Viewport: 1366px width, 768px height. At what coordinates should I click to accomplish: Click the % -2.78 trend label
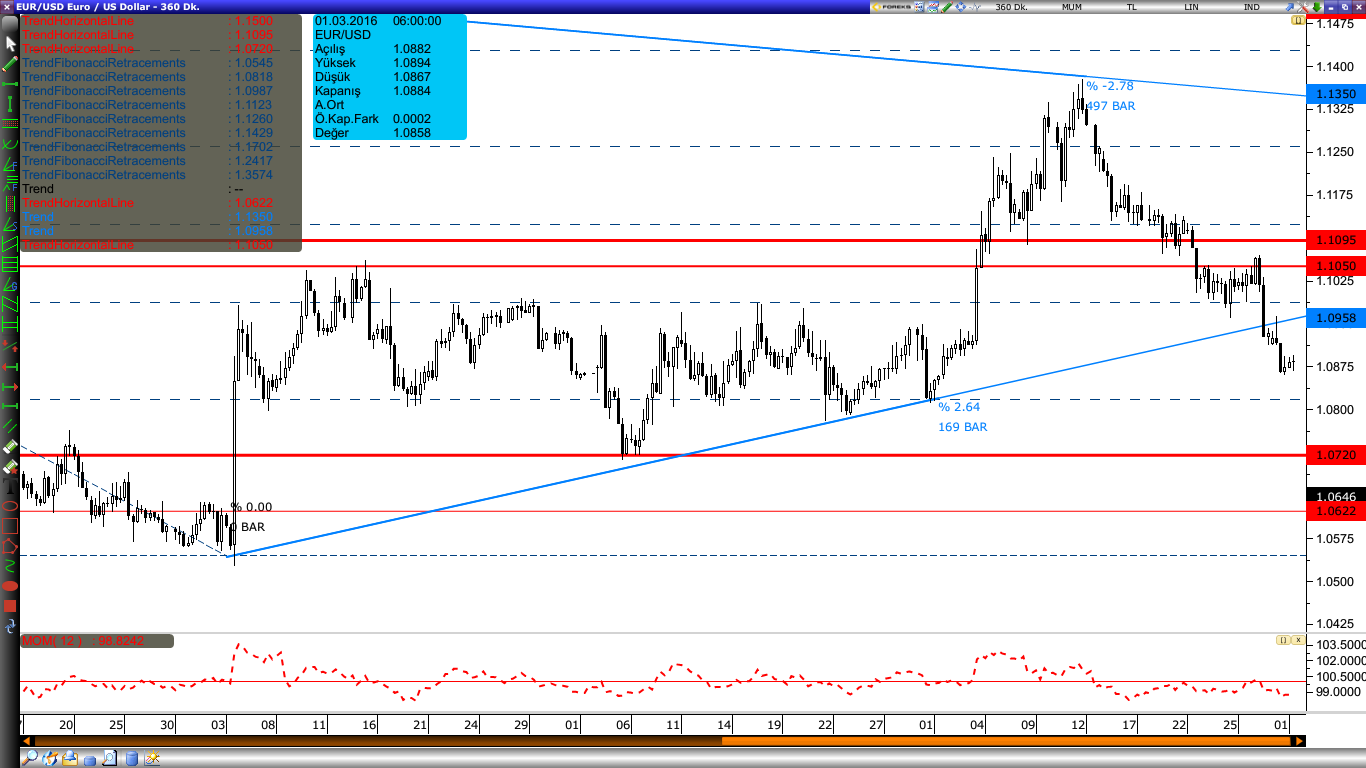[x=1110, y=86]
